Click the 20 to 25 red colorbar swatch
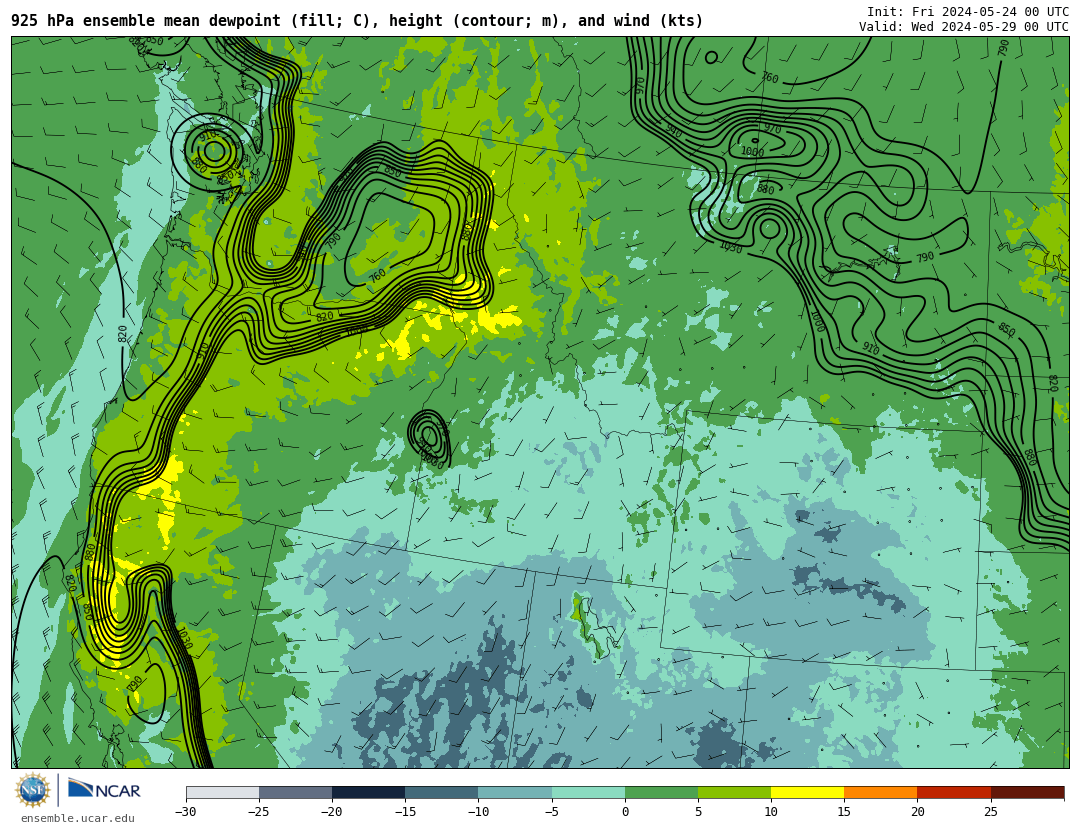Image resolution: width=1080 pixels, height=831 pixels. point(954,792)
